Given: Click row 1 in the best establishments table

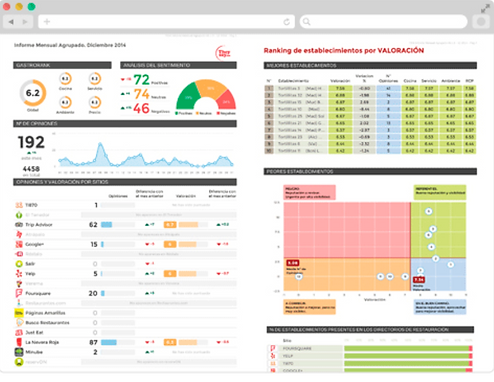Looking at the screenshot, I should pos(370,88).
